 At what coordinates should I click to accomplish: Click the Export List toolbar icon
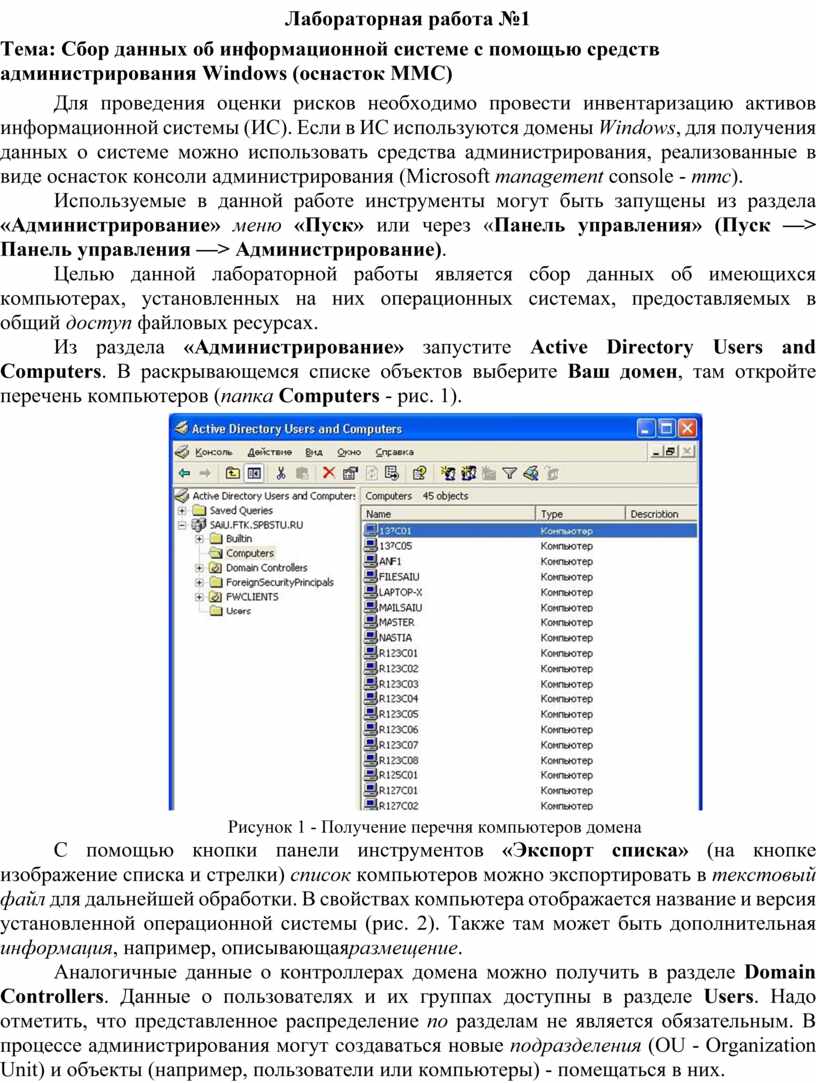coord(392,473)
